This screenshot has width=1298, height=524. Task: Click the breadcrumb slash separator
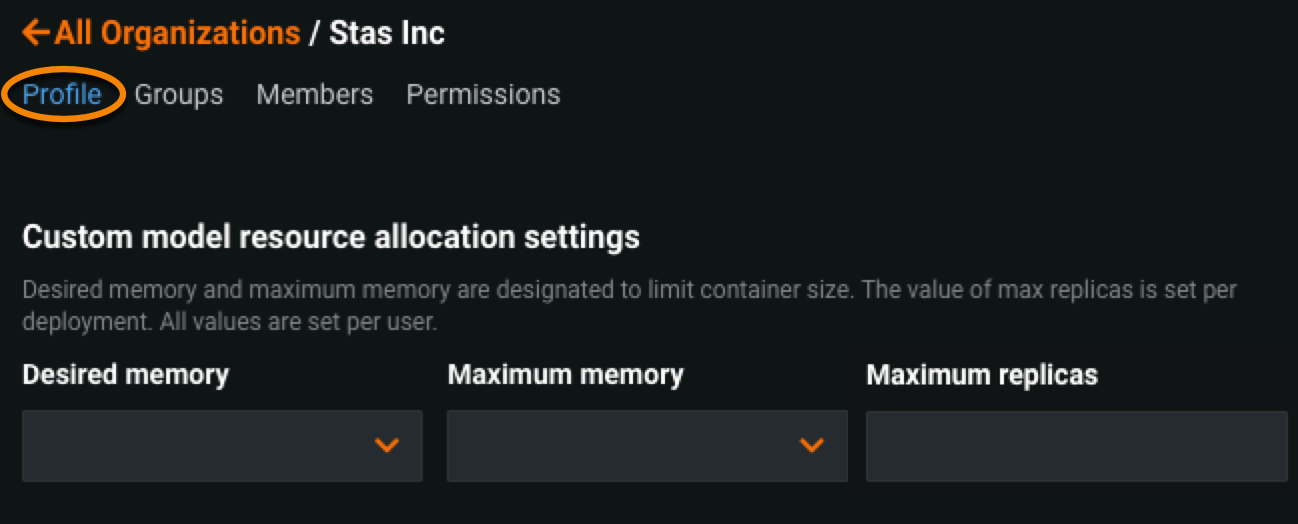pos(314,33)
